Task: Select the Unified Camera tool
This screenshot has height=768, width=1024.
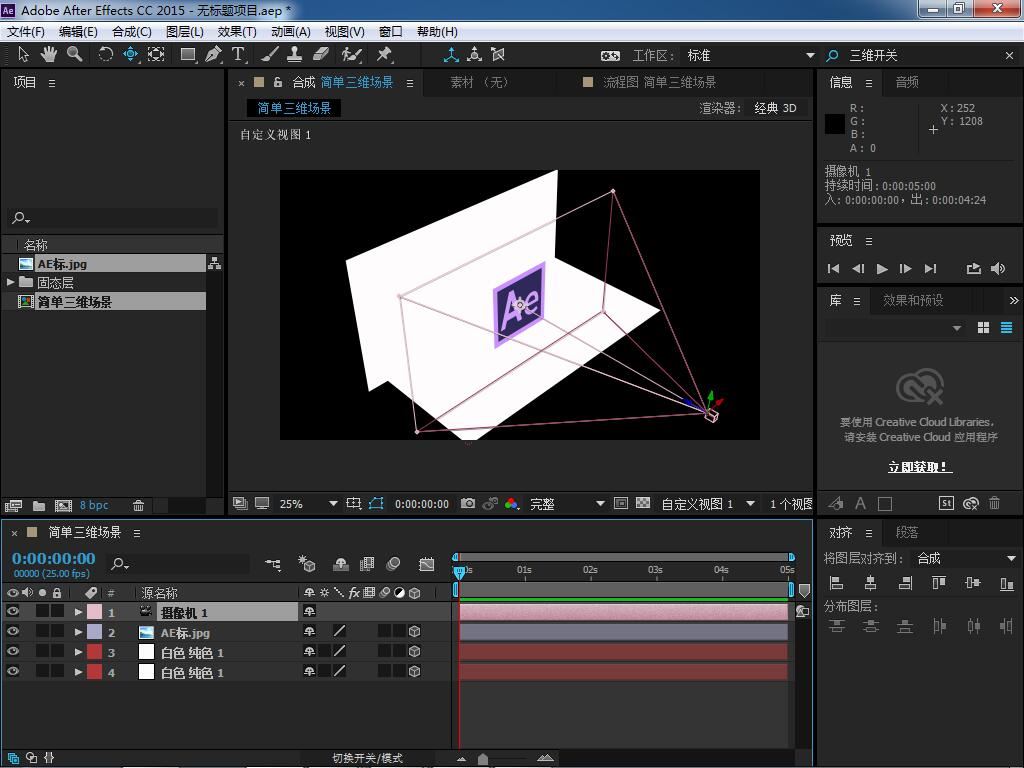Action: [131, 54]
